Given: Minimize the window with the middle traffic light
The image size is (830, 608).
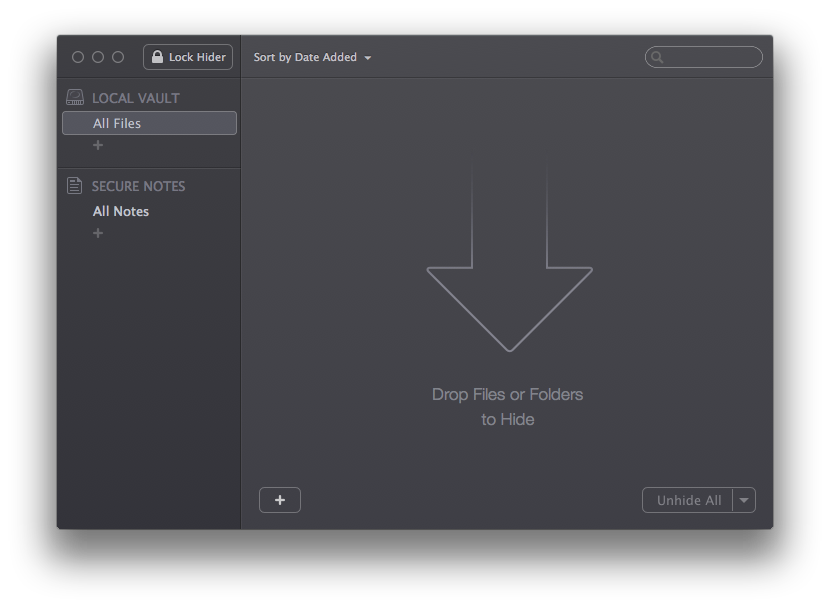Looking at the screenshot, I should click(x=98, y=57).
